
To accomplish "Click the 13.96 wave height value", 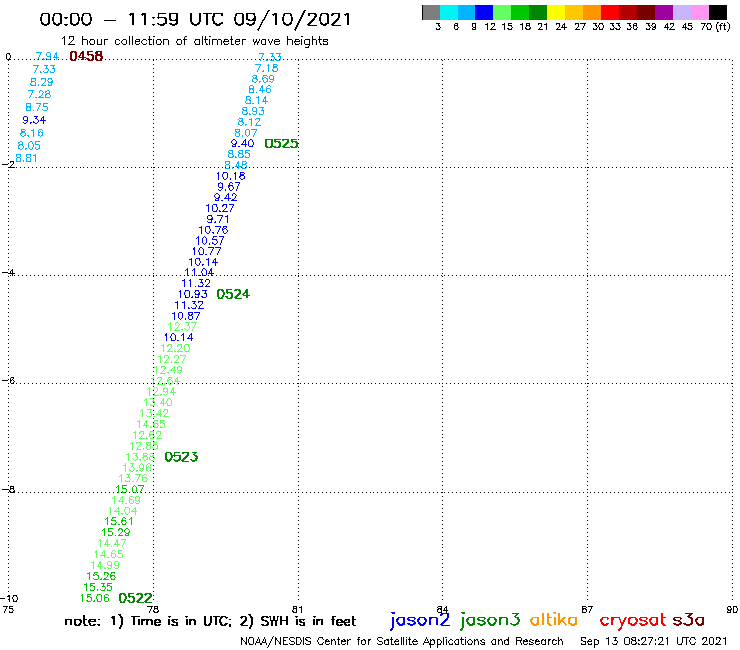I will coord(137,467).
